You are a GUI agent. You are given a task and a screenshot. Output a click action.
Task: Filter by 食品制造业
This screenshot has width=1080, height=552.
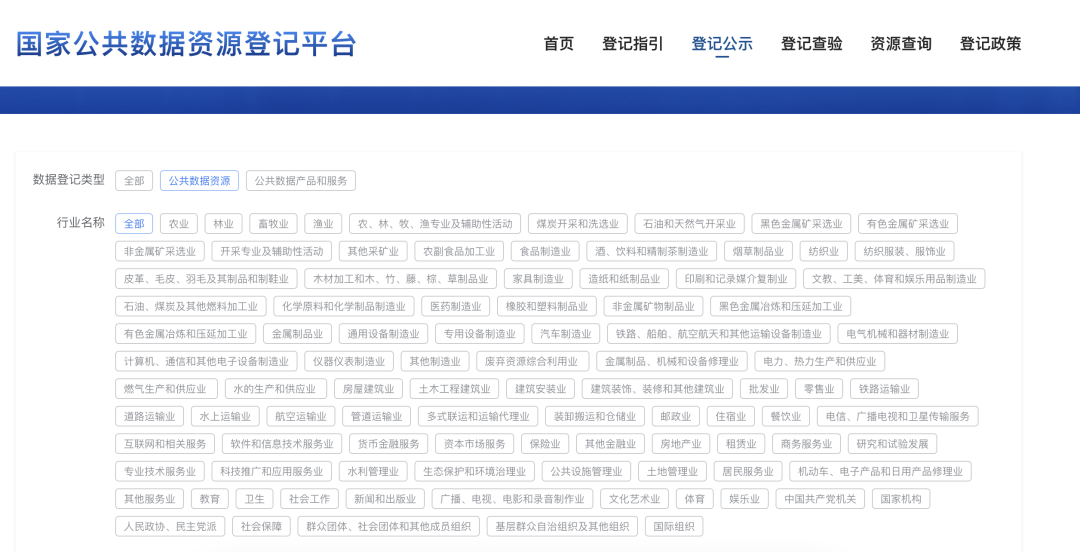coord(546,251)
